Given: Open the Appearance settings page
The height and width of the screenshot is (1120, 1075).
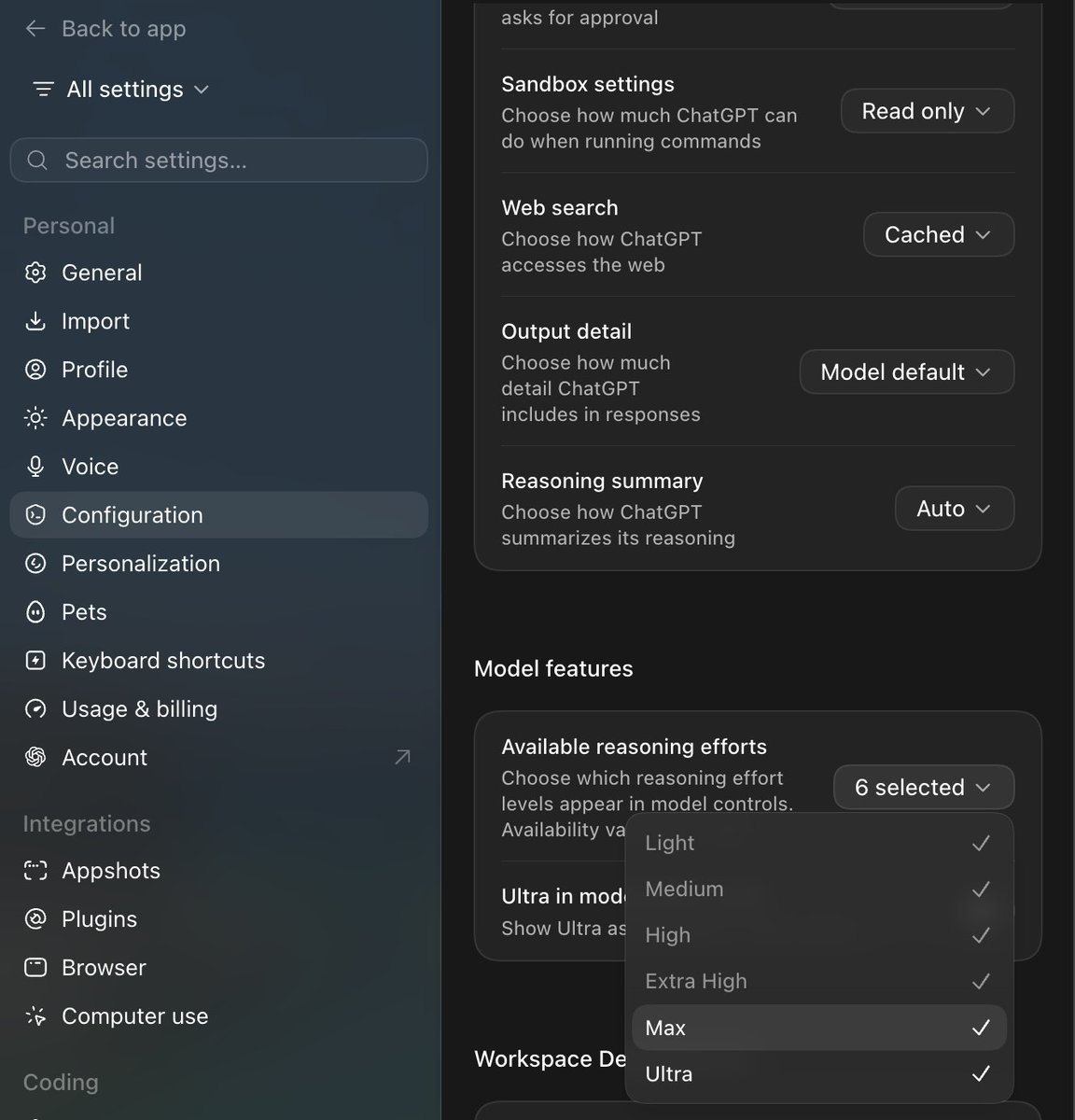Looking at the screenshot, I should click(x=218, y=418).
